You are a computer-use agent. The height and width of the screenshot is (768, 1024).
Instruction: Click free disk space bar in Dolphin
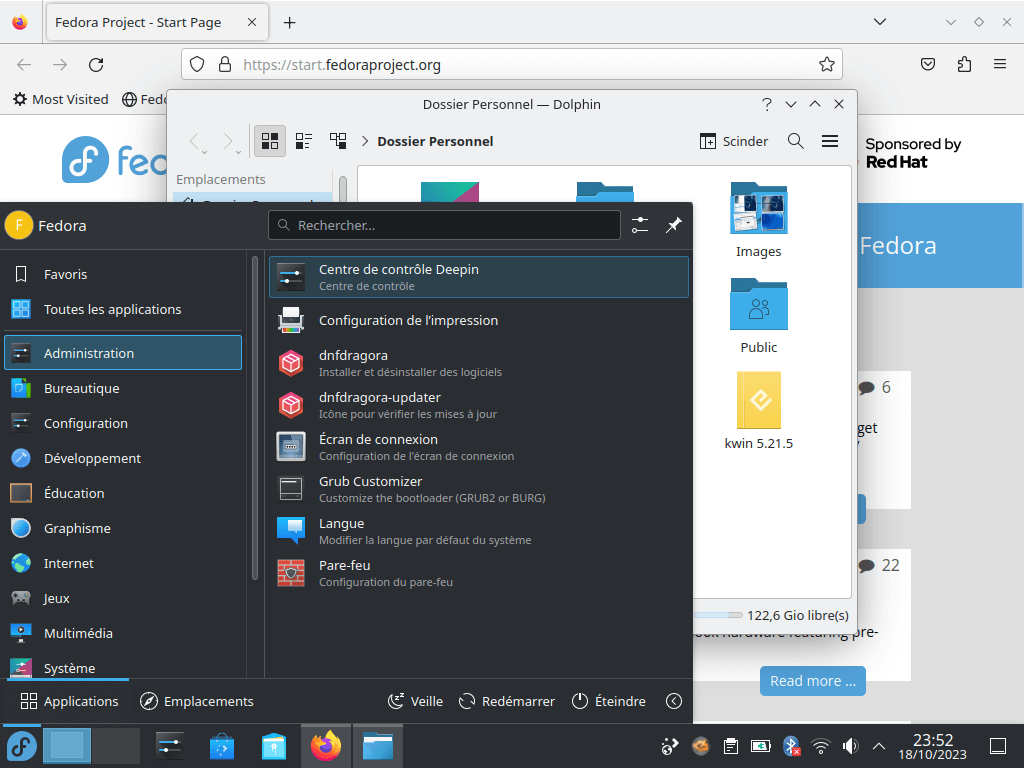click(x=718, y=615)
